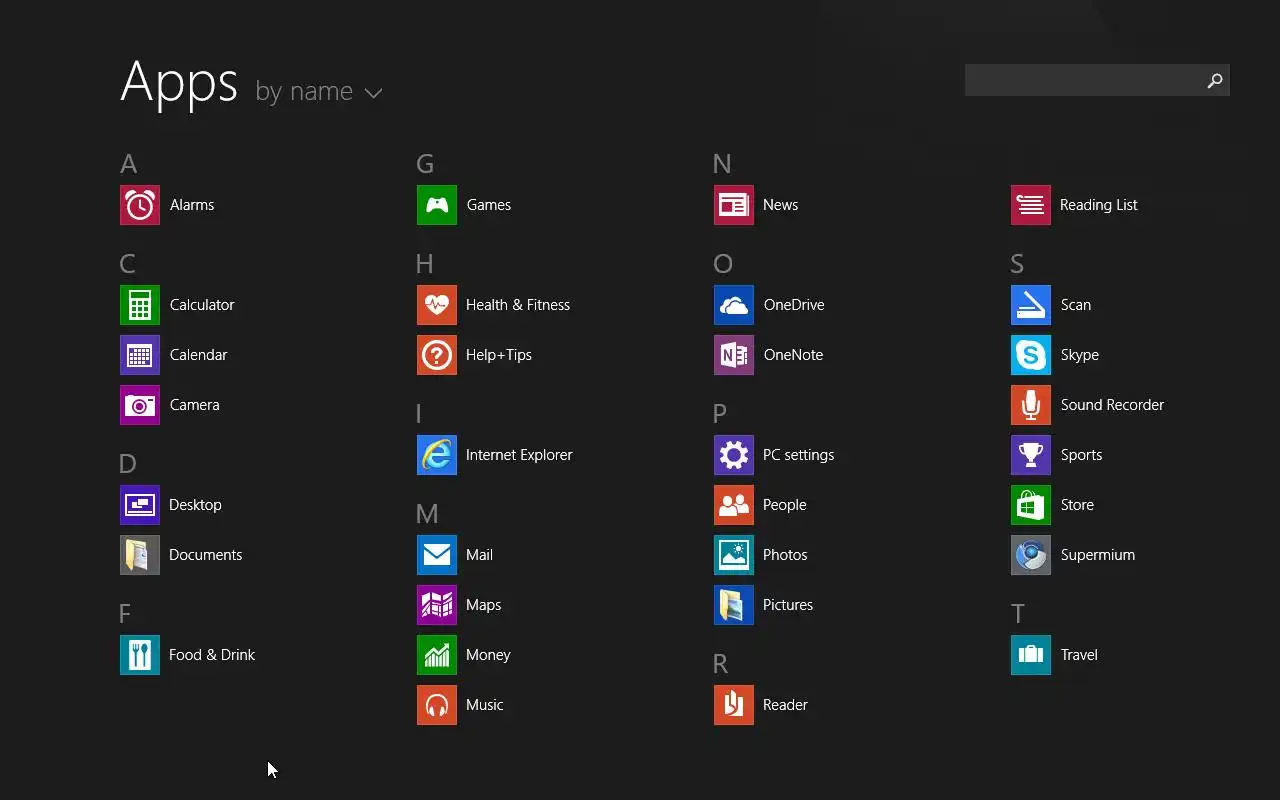The image size is (1280, 800).
Task: Launch the Travel suitcase icon
Action: click(x=1031, y=655)
